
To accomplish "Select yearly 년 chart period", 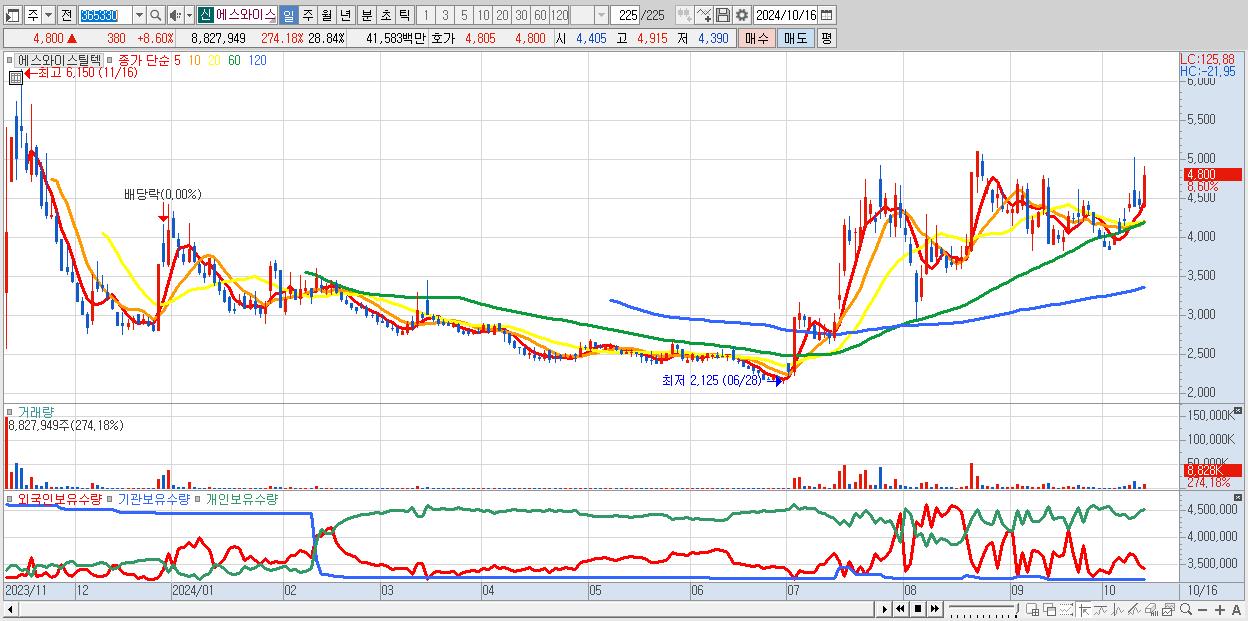I will point(345,15).
